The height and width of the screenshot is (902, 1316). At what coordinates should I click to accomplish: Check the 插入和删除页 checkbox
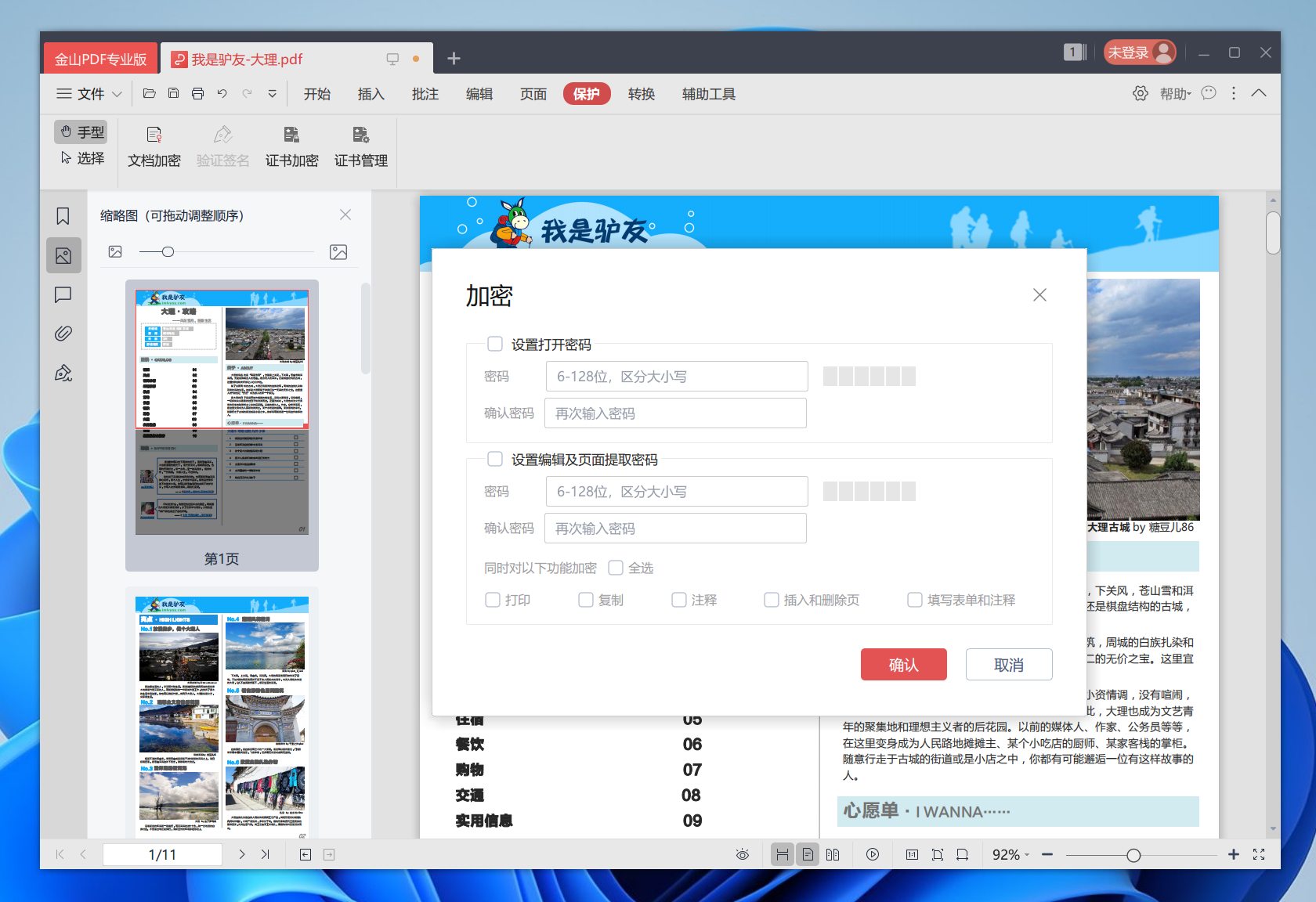point(772,600)
